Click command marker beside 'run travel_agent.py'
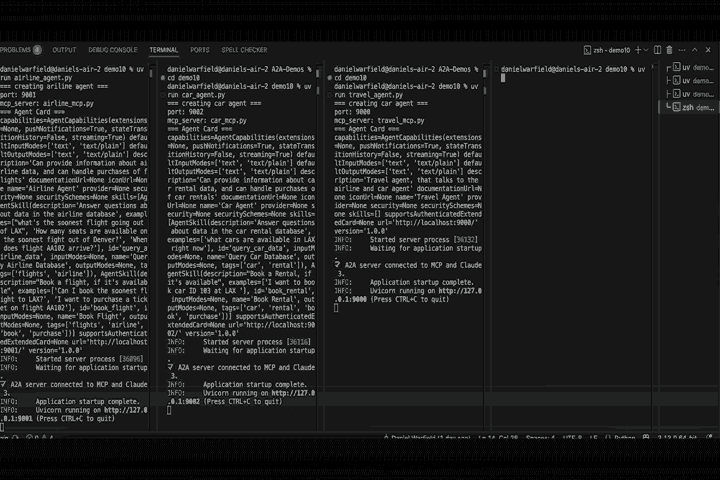Image resolution: width=720 pixels, height=480 pixels. (x=330, y=95)
